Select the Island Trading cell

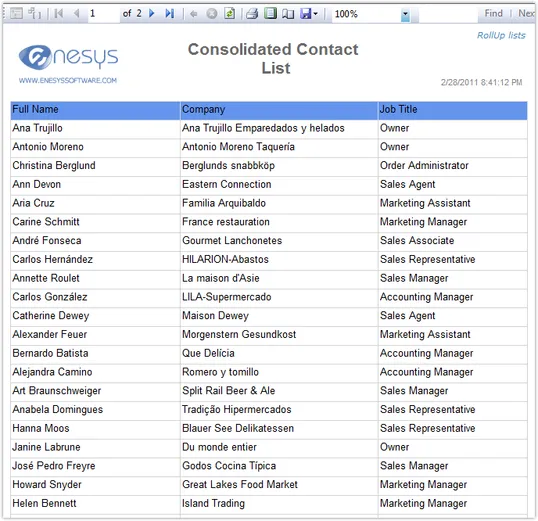[279, 504]
